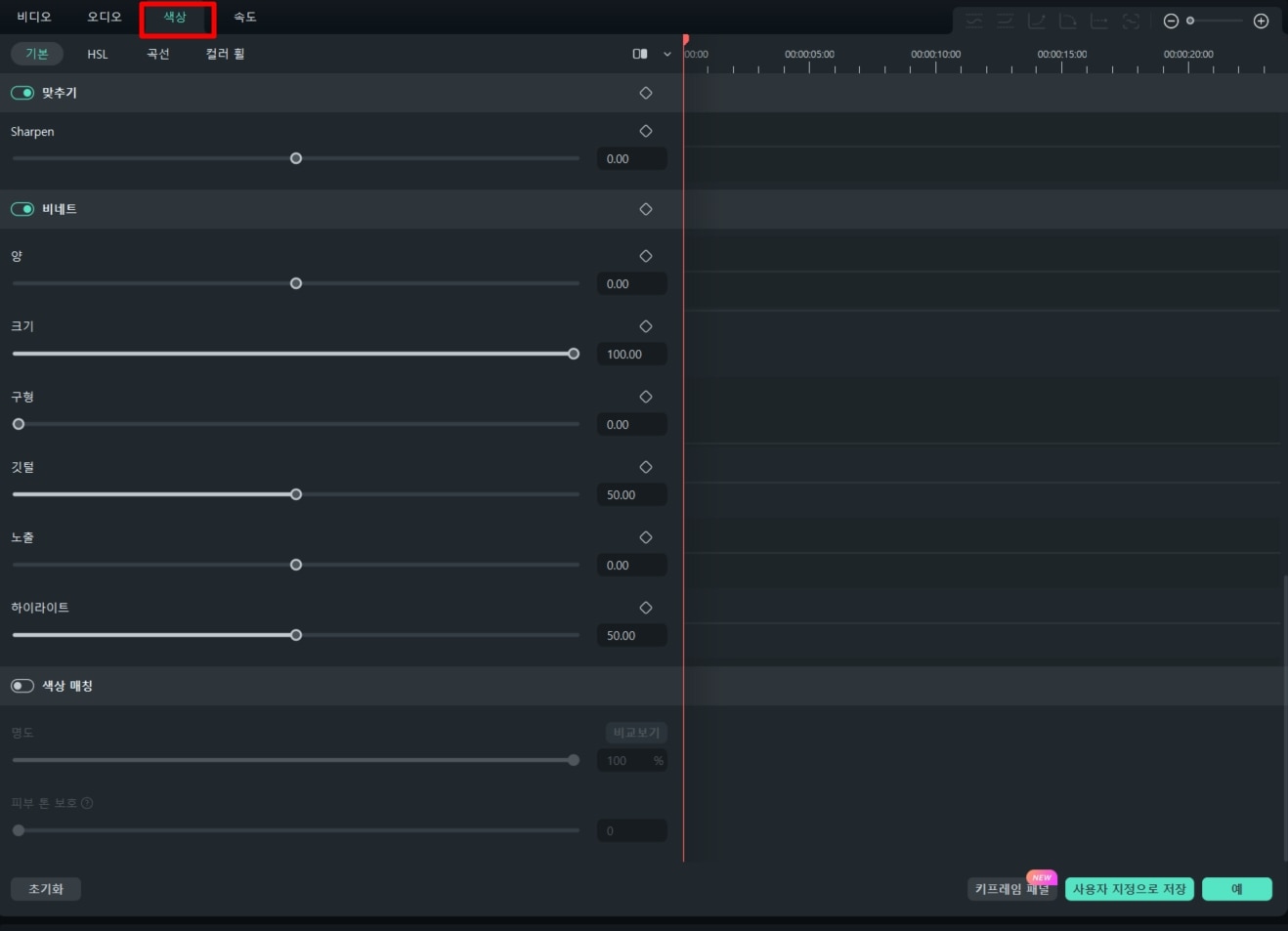
Task: Click help icon next to 피부 톤 보호
Action: (87, 803)
